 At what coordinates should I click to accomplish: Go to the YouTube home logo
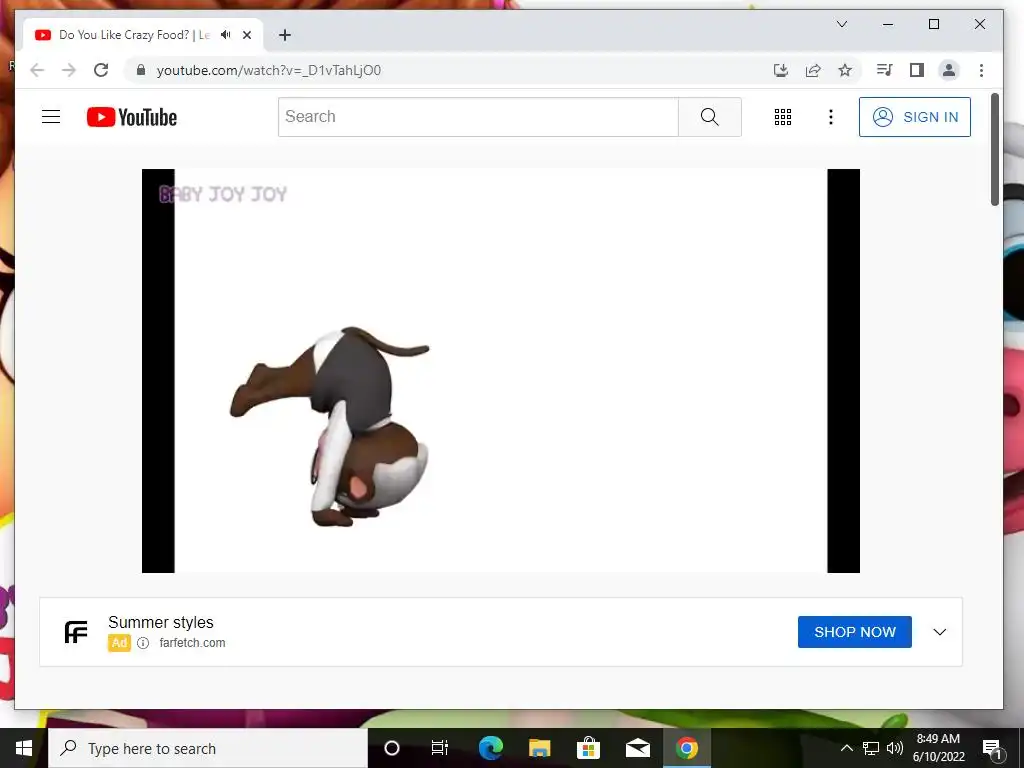pyautogui.click(x=132, y=118)
